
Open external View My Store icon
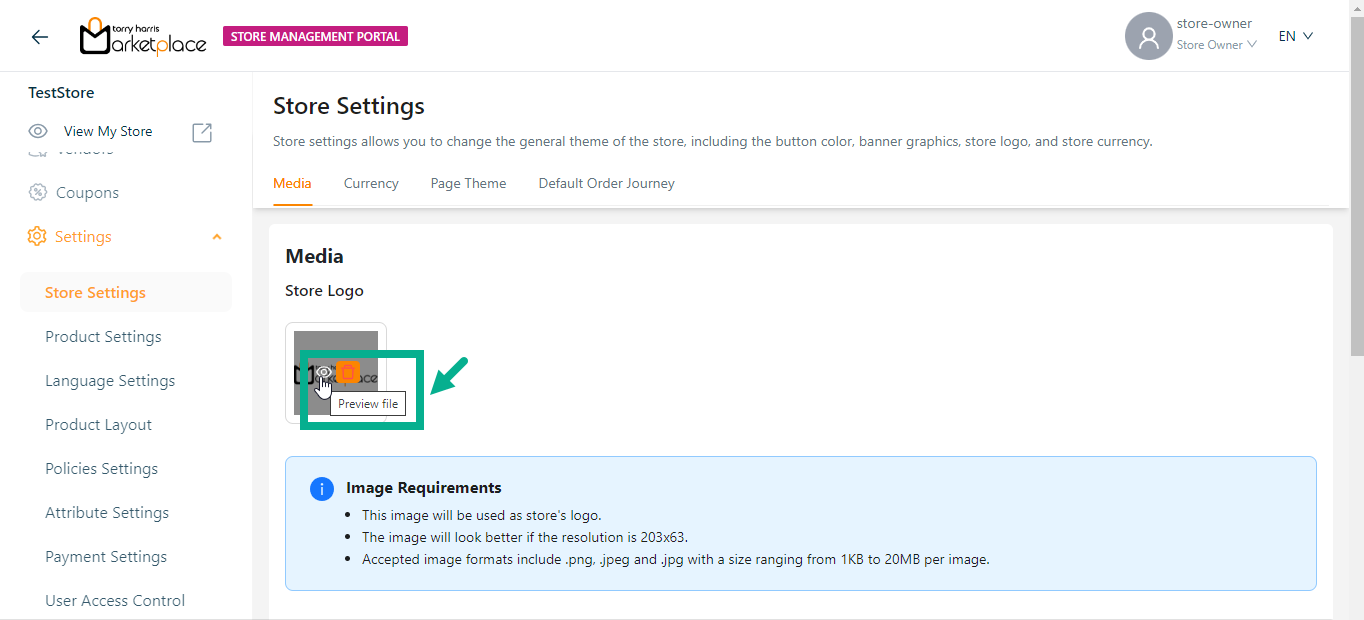coord(202,132)
